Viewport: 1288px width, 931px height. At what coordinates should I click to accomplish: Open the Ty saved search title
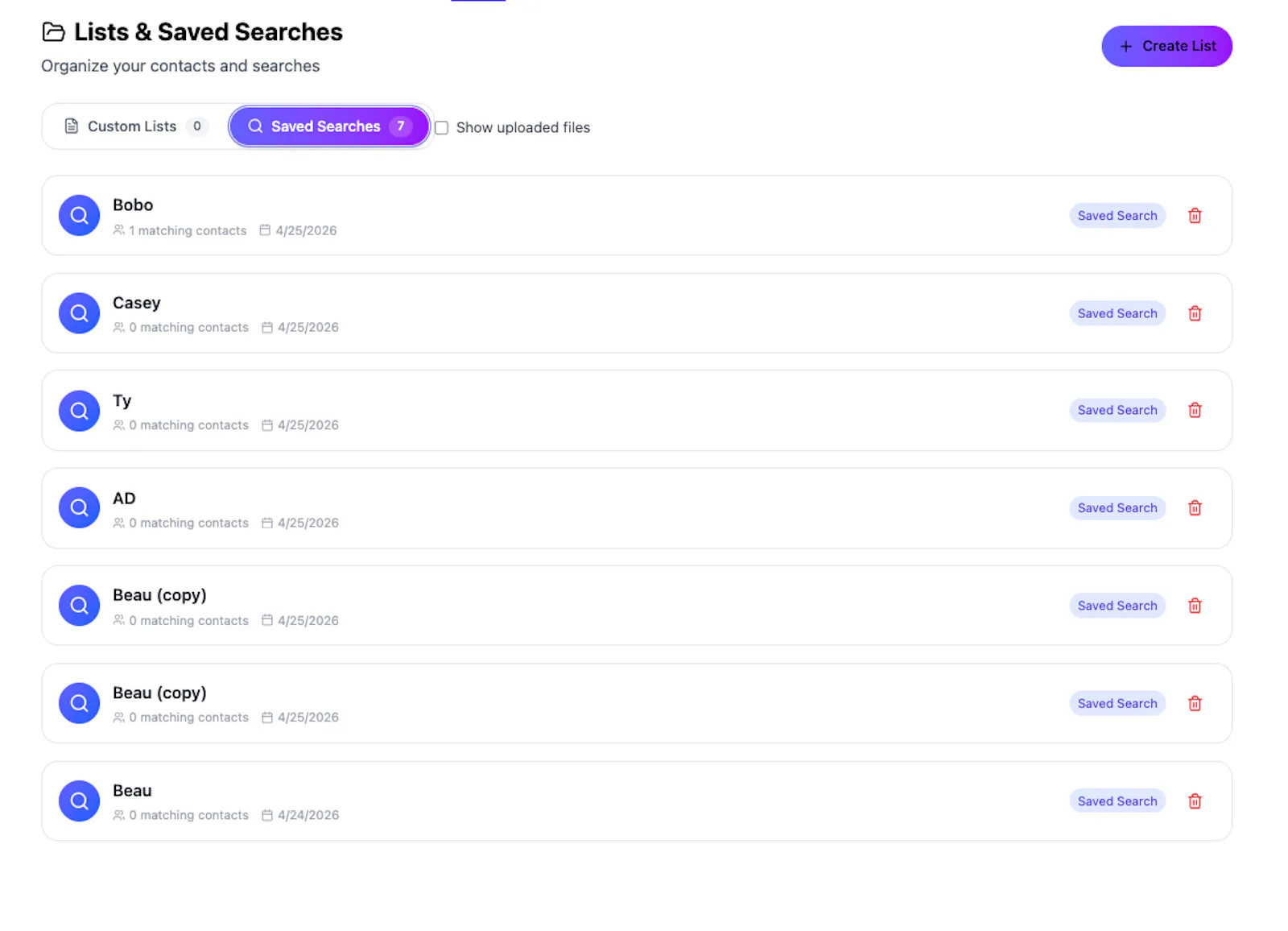(122, 401)
